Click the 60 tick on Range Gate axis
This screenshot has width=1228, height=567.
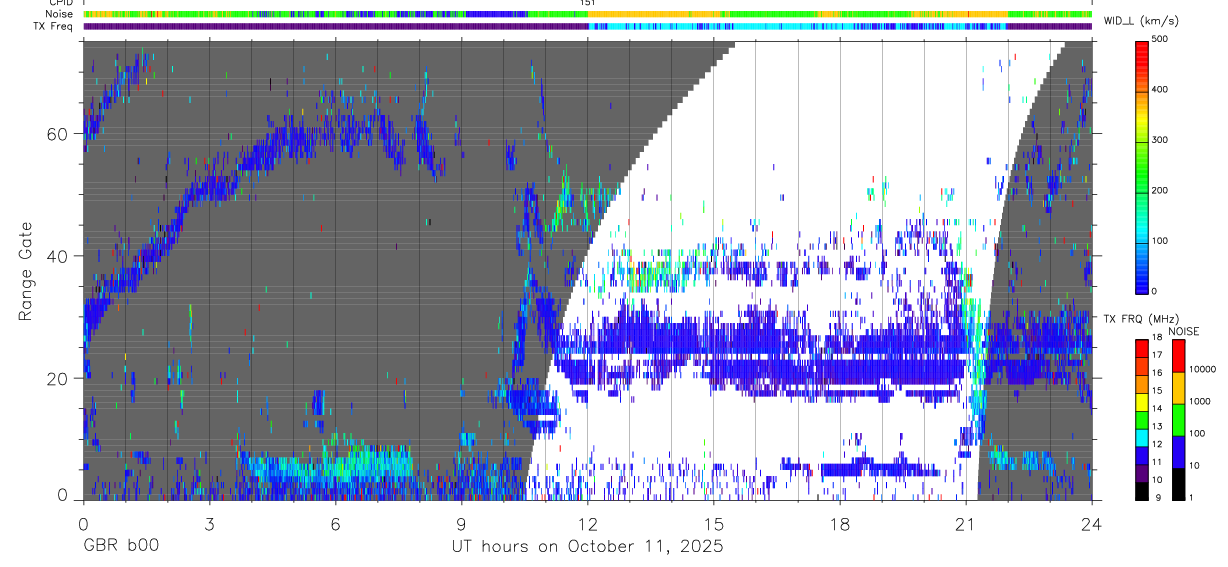pos(59,134)
